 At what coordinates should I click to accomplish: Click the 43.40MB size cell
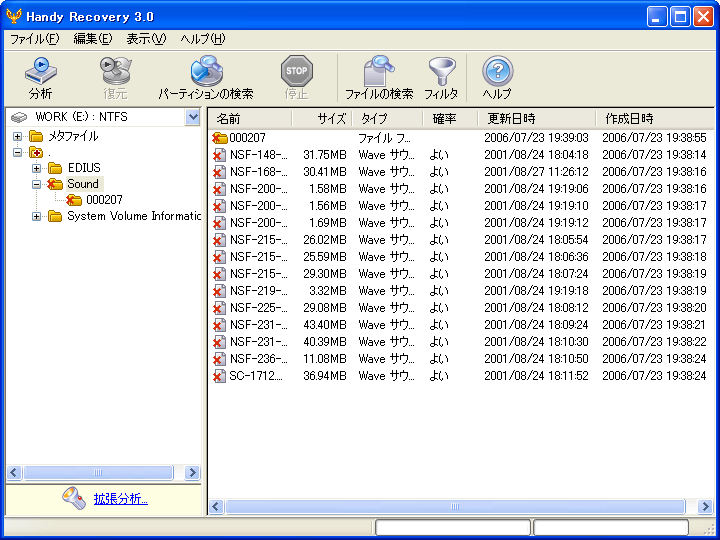click(x=325, y=325)
